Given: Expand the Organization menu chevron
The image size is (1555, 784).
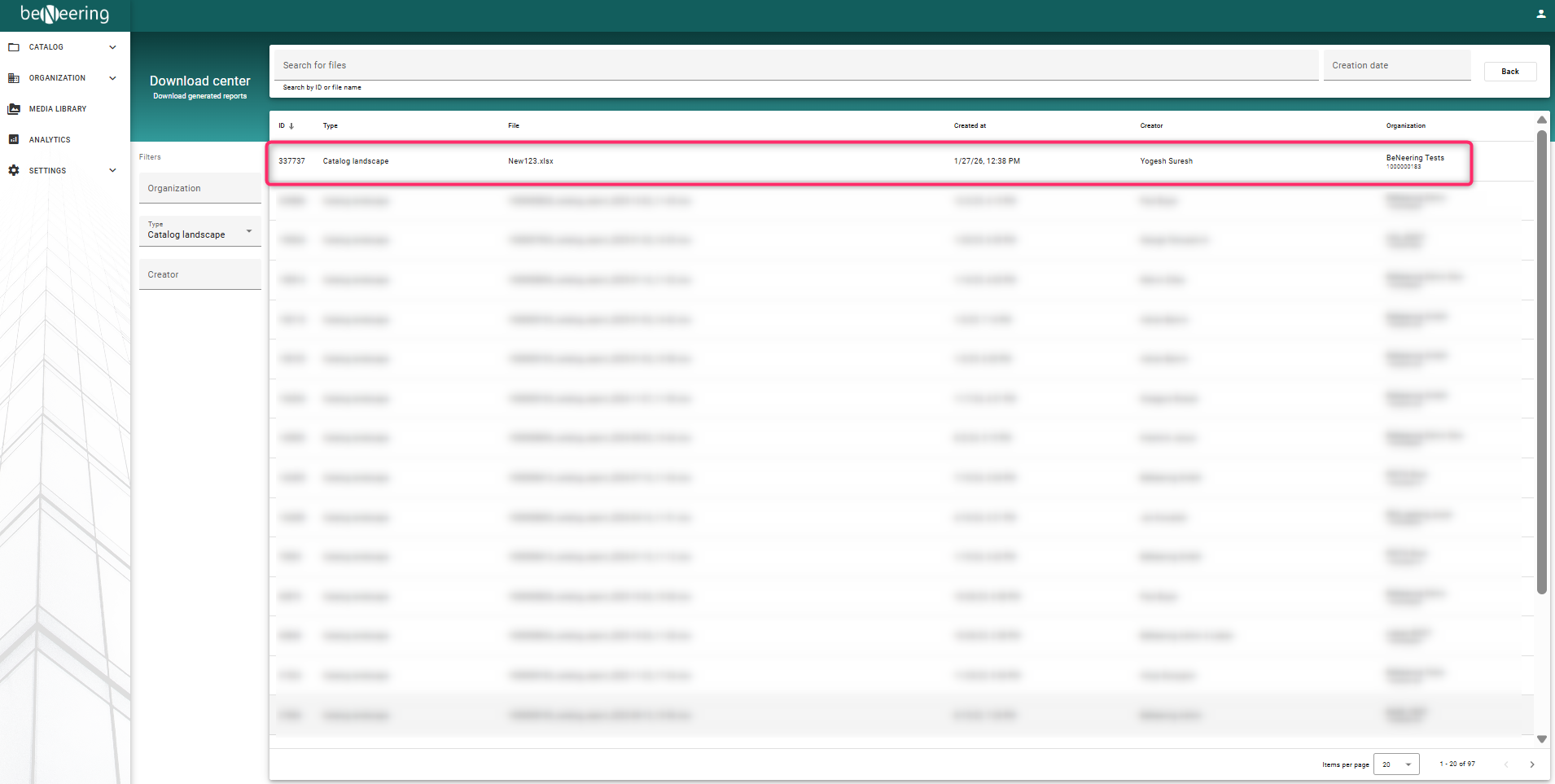Looking at the screenshot, I should [x=112, y=78].
